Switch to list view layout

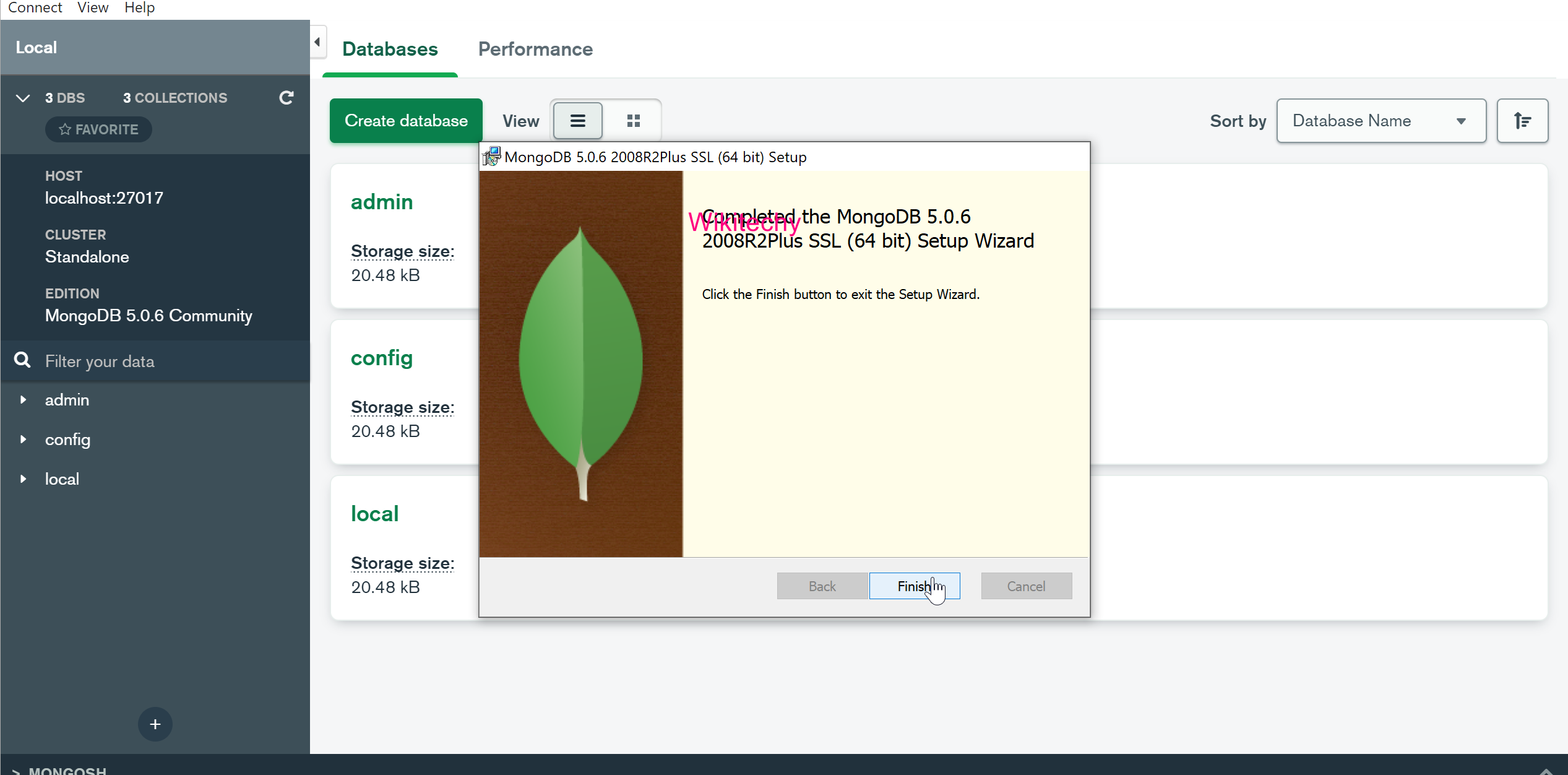(x=577, y=120)
